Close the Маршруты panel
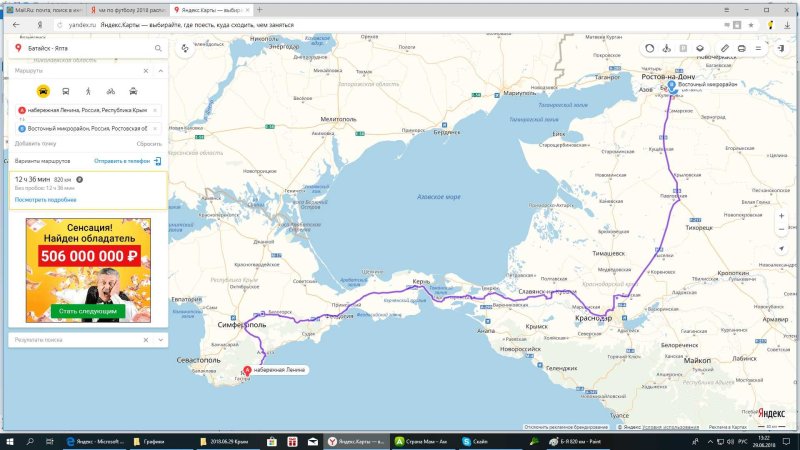The width and height of the screenshot is (800, 450). coord(146,71)
